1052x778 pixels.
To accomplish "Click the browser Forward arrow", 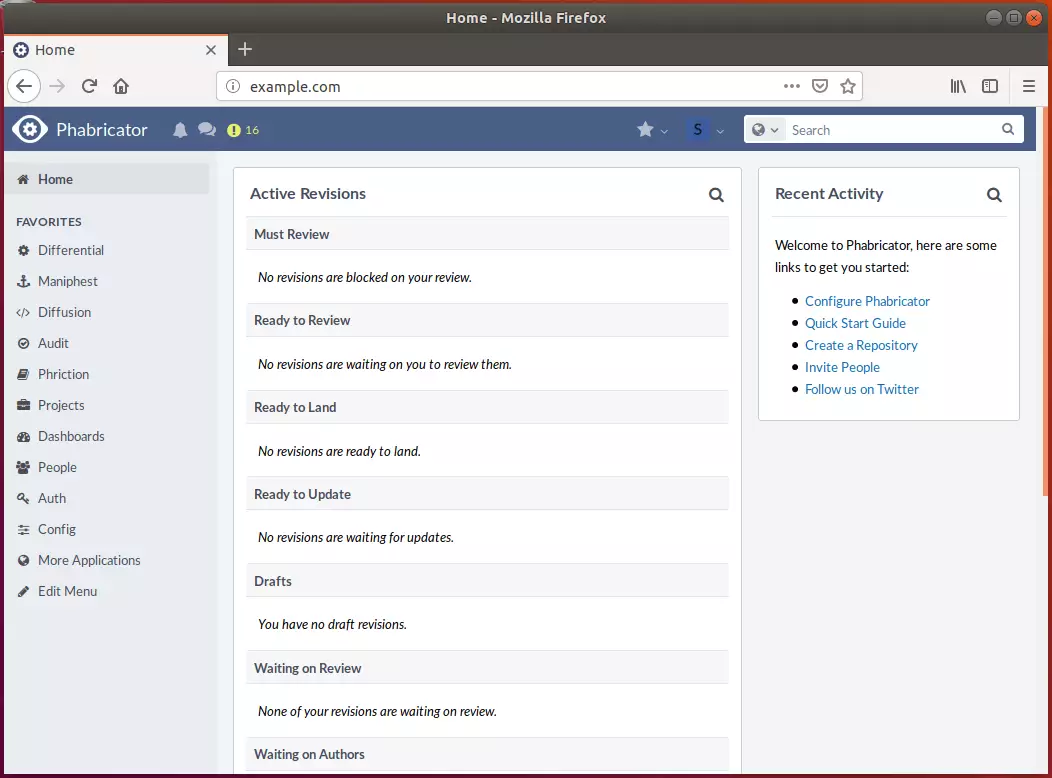I will pyautogui.click(x=57, y=86).
